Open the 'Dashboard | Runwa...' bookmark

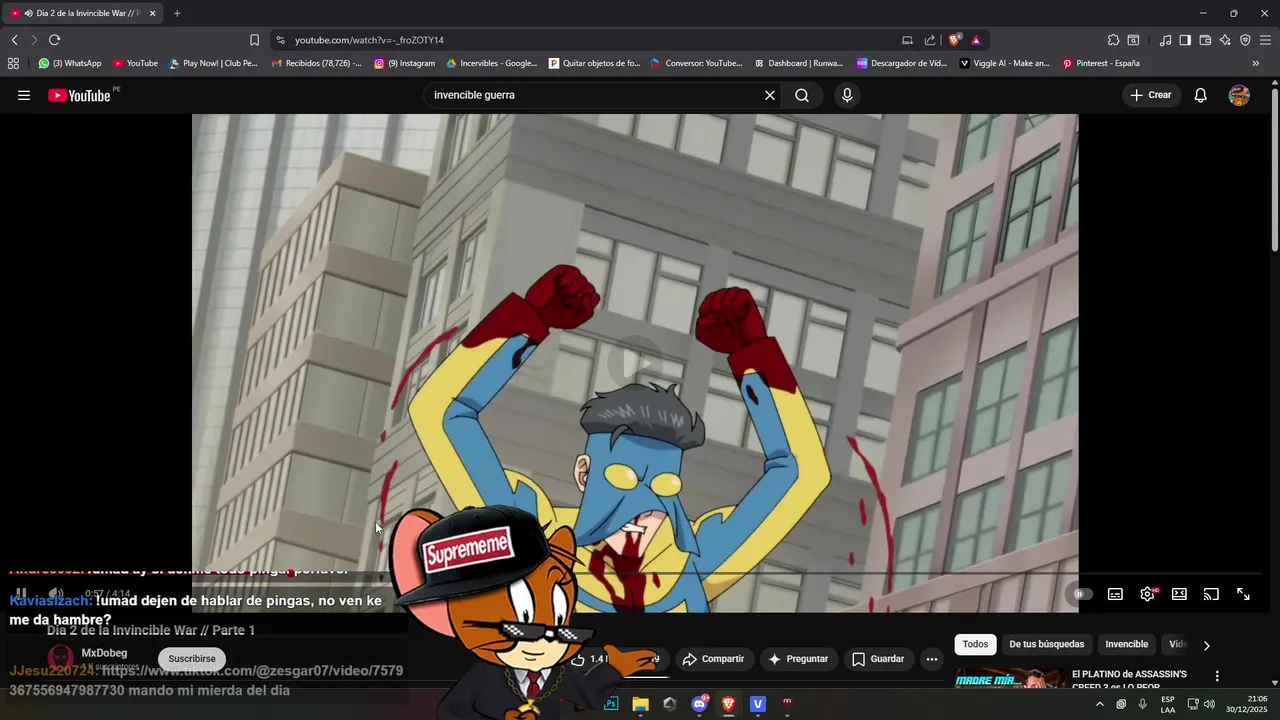click(799, 63)
